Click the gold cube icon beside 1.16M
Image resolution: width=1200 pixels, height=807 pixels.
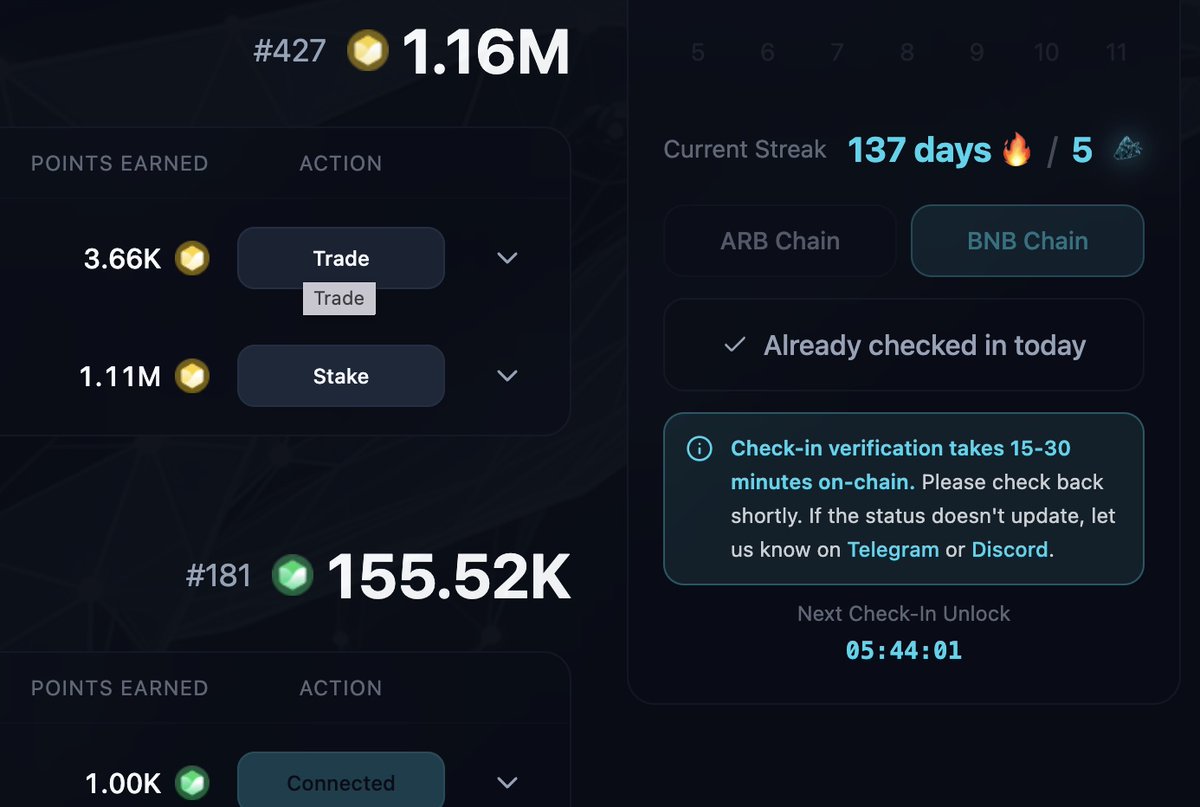point(368,51)
